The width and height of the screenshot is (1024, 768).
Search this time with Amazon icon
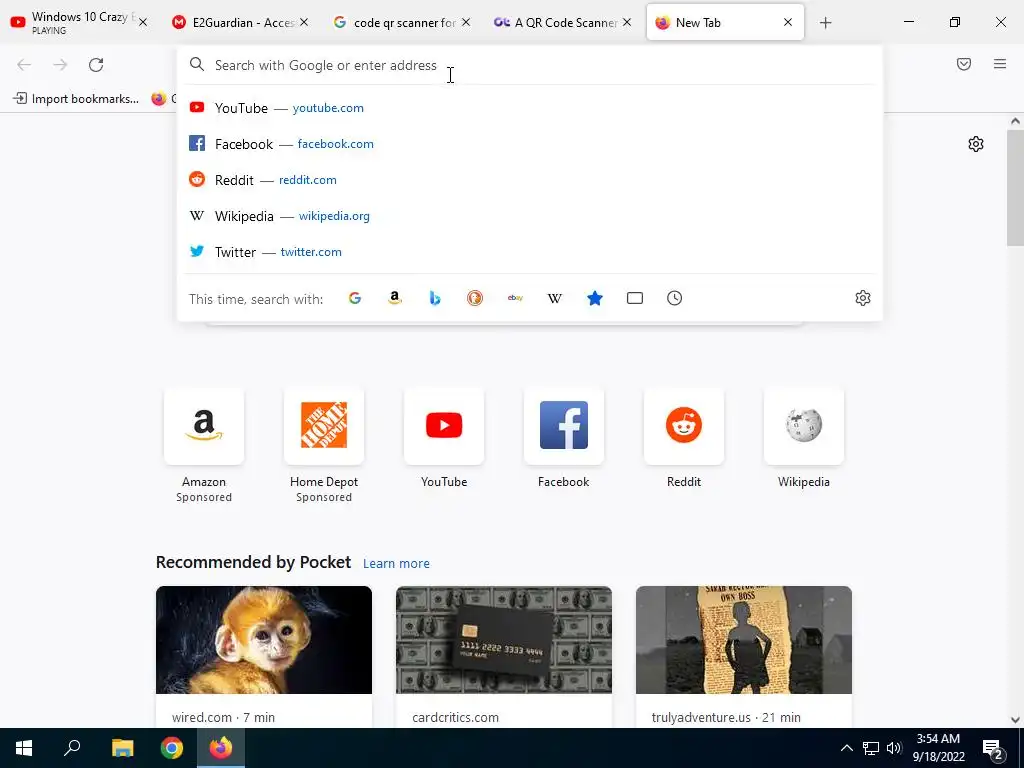(394, 298)
